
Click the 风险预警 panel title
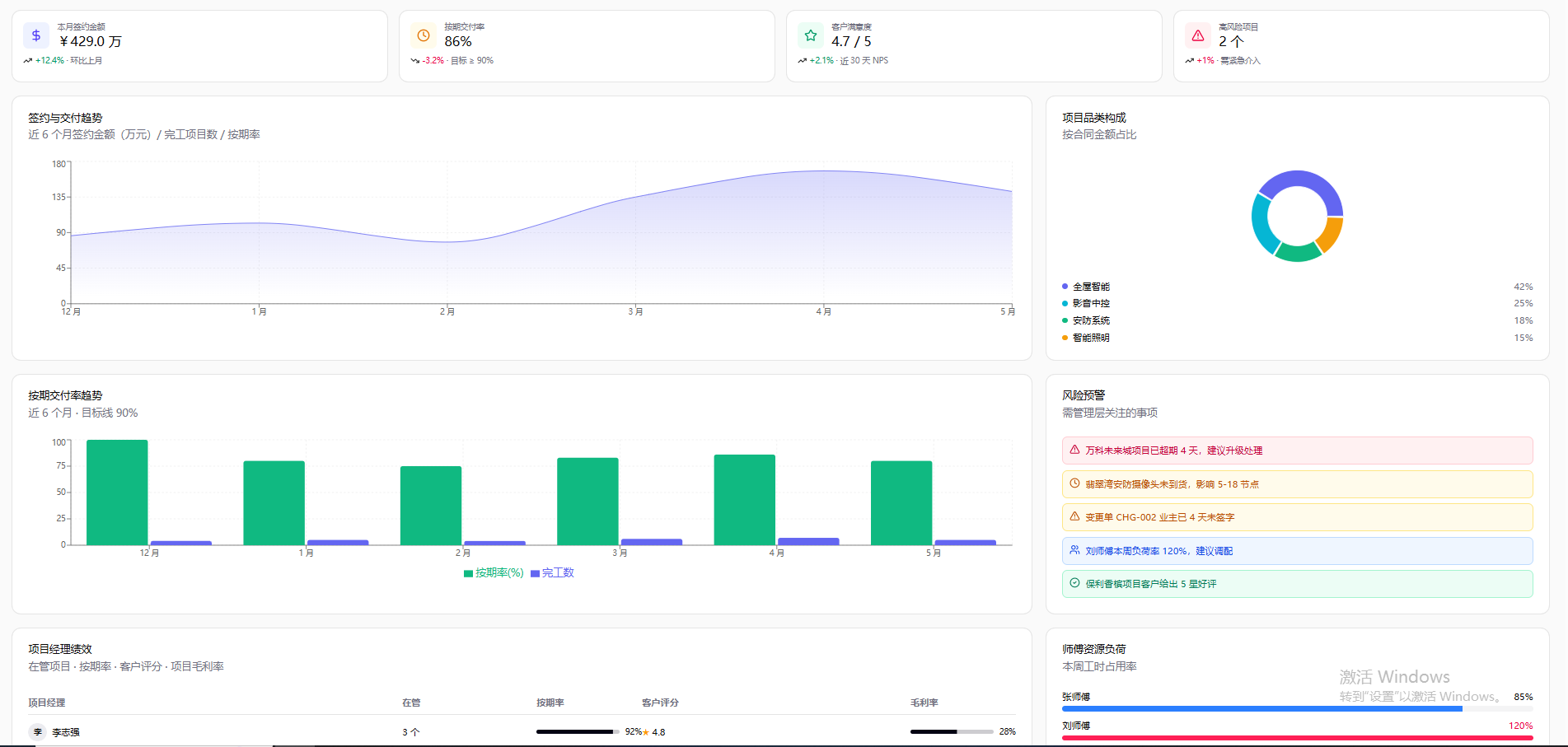click(x=1084, y=395)
